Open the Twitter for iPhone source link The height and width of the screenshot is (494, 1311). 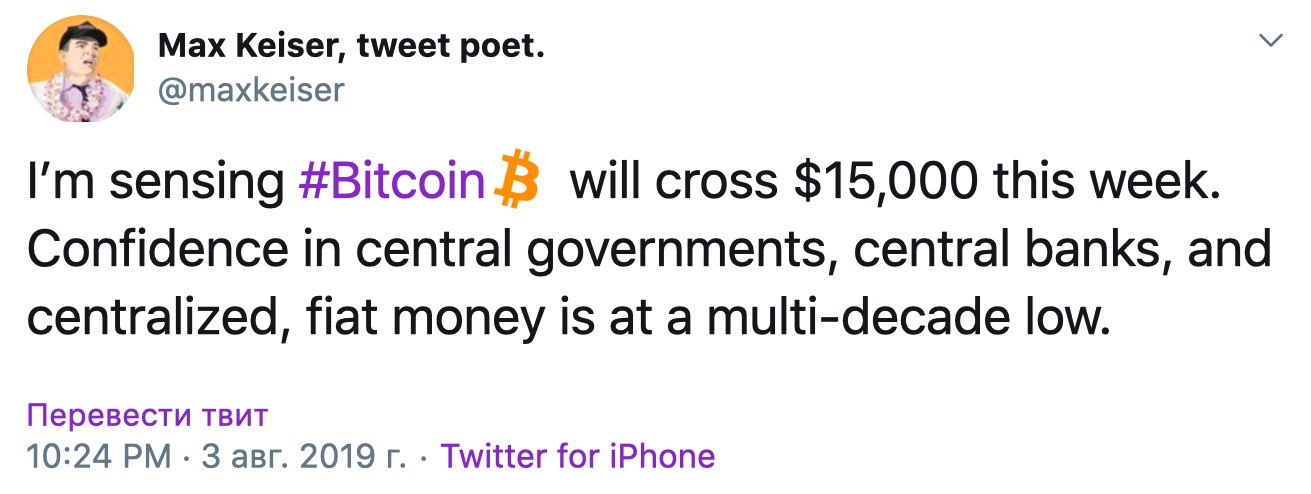[x=578, y=456]
